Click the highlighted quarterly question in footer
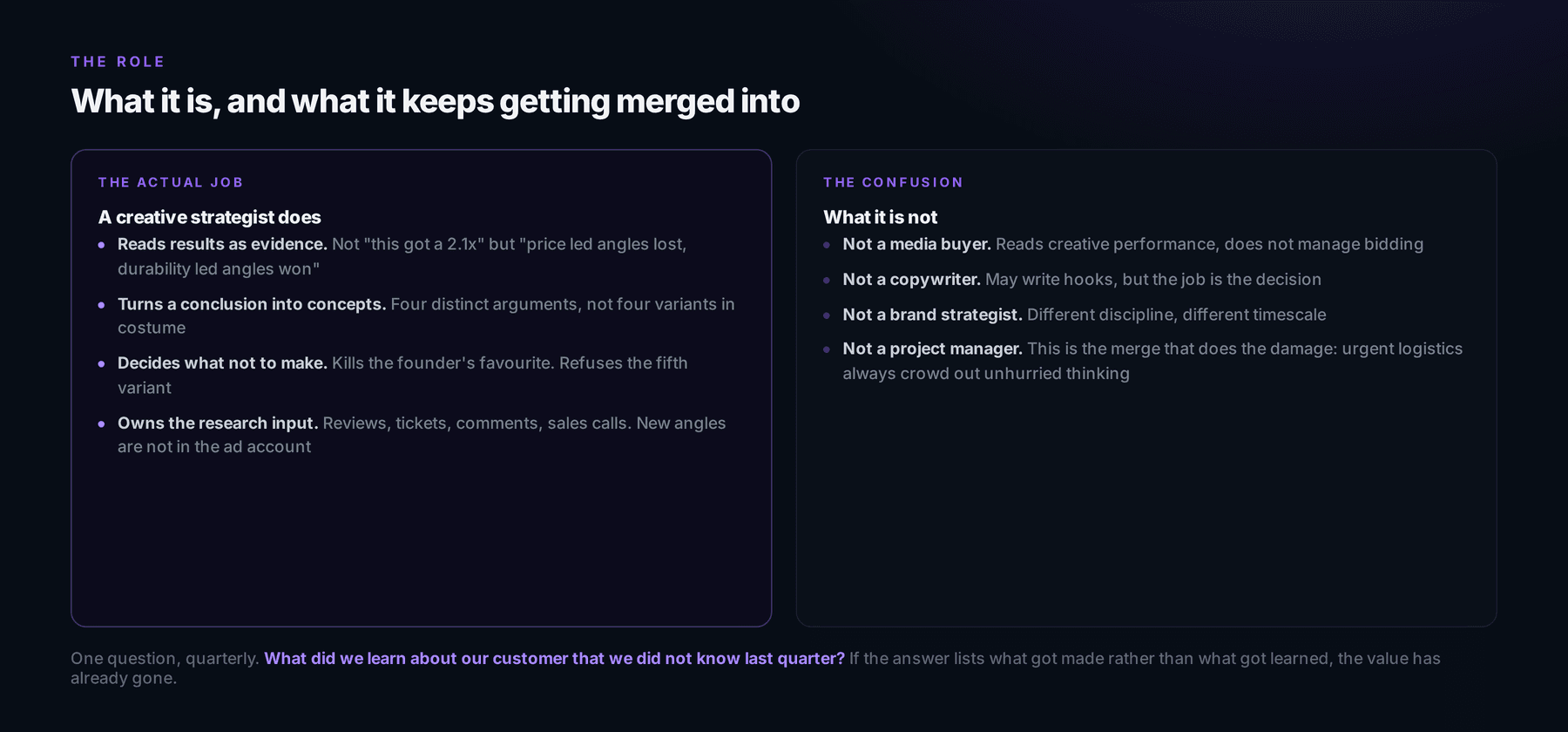The height and width of the screenshot is (732, 1568). [x=554, y=659]
